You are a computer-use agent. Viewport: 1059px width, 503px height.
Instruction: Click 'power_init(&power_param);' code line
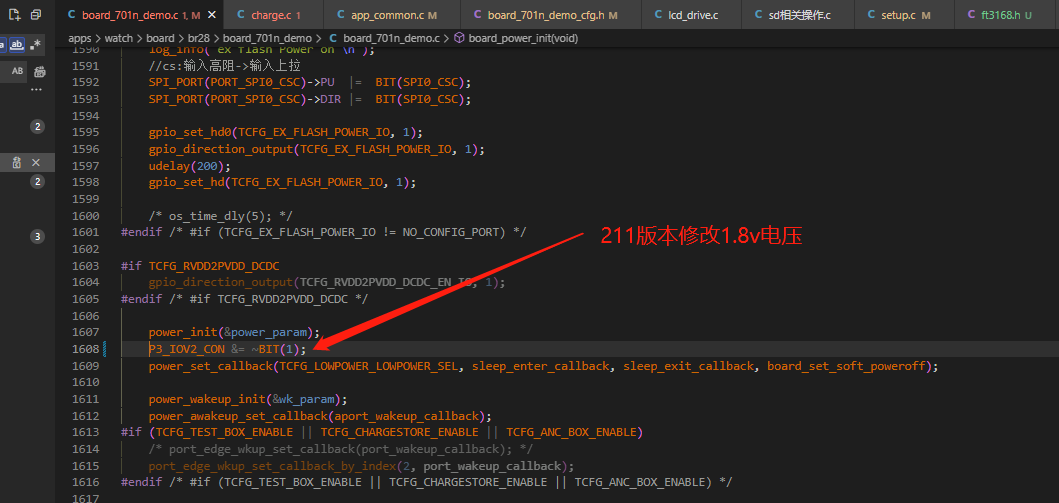234,332
